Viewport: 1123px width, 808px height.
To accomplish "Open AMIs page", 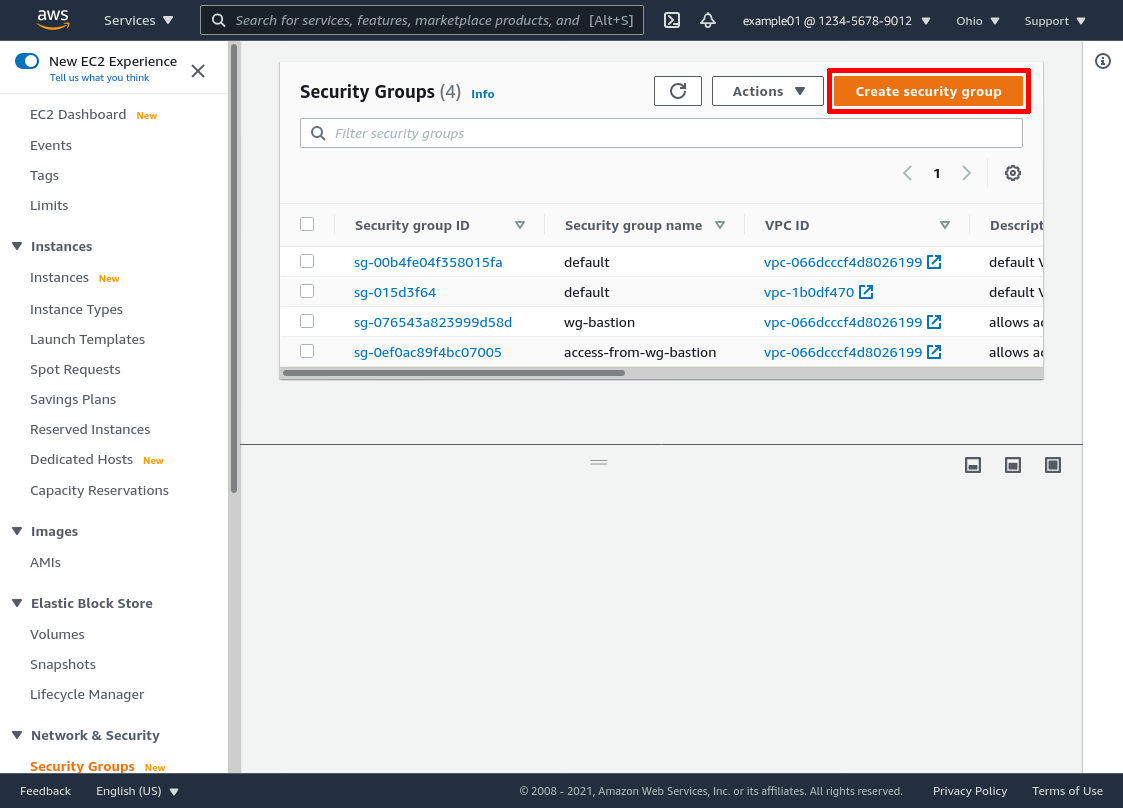I will point(46,563).
